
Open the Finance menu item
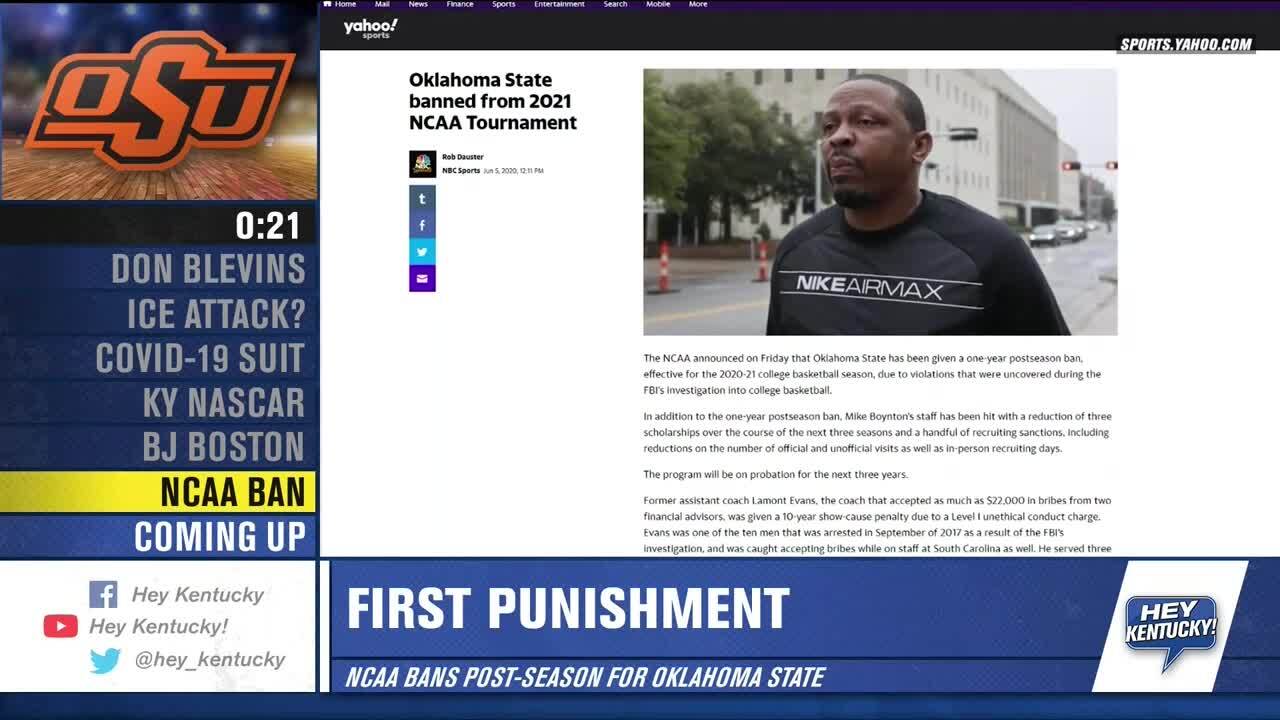[460, 4]
